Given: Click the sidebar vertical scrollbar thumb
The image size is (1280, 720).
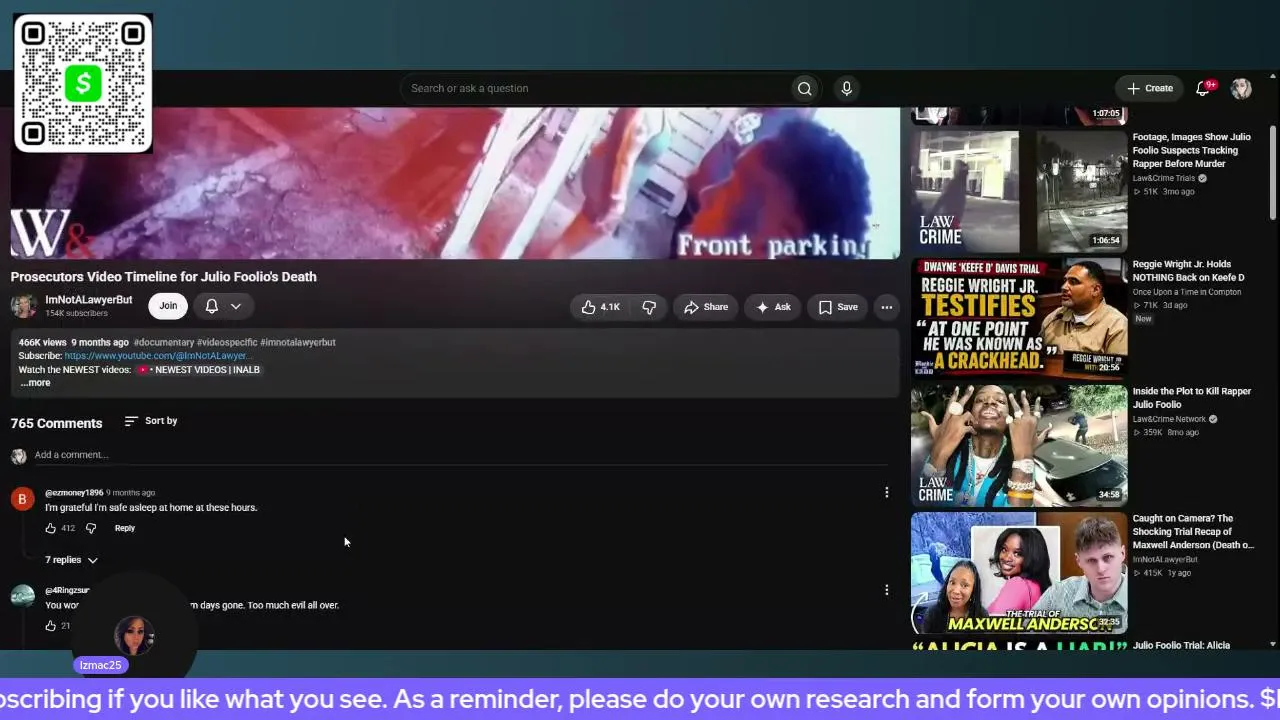Looking at the screenshot, I should pos(1273,170).
